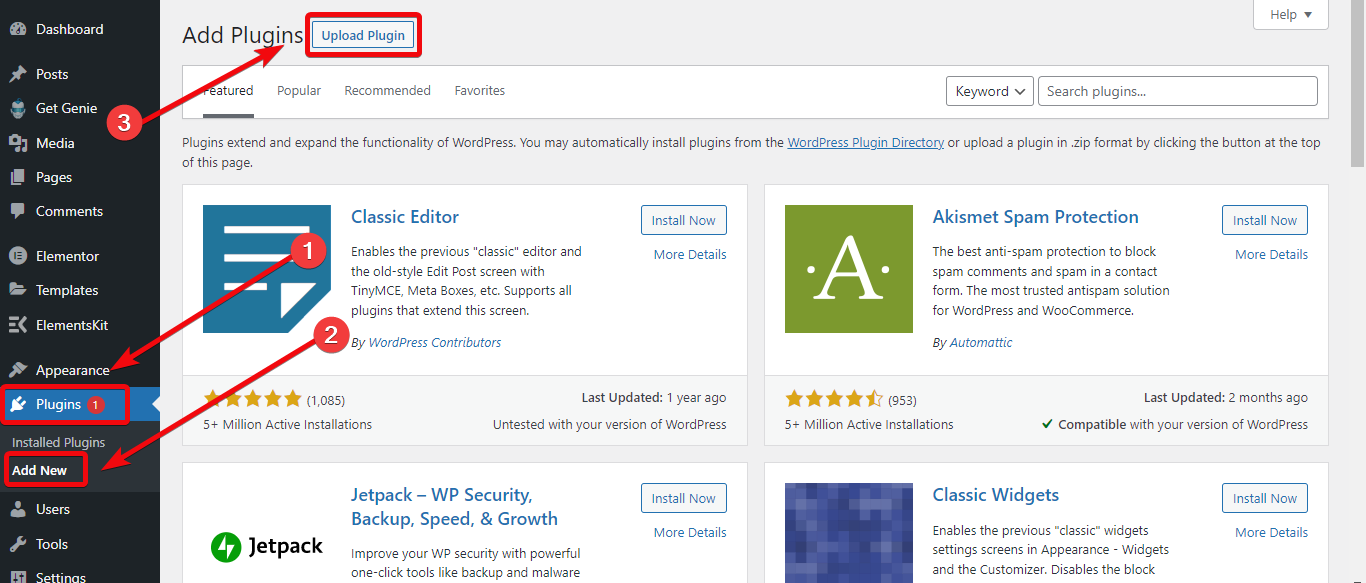Image resolution: width=1366 pixels, height=583 pixels.
Task: Install the Jetpack plugin
Action: [x=684, y=498]
